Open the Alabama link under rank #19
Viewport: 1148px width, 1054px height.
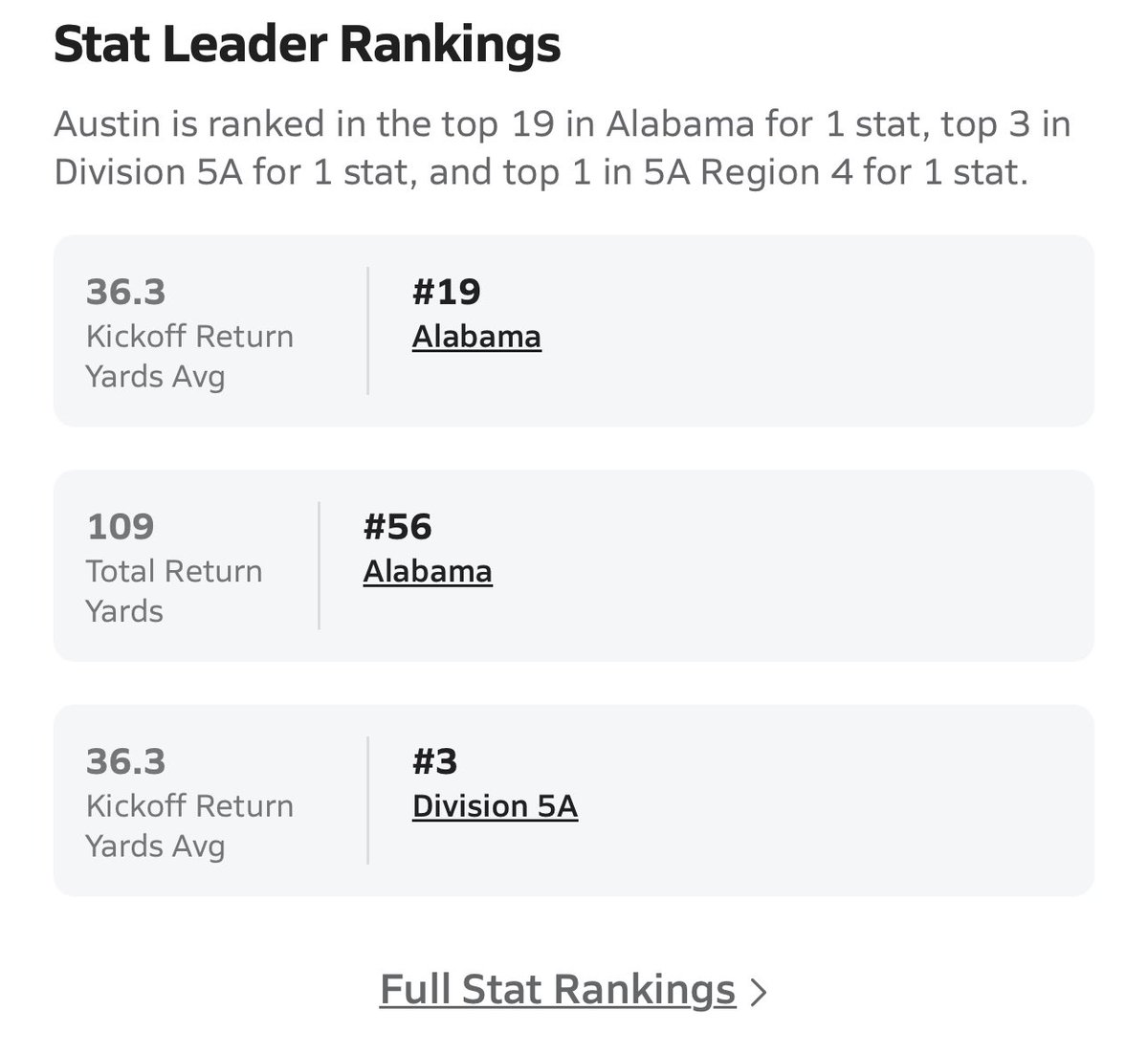pos(476,337)
